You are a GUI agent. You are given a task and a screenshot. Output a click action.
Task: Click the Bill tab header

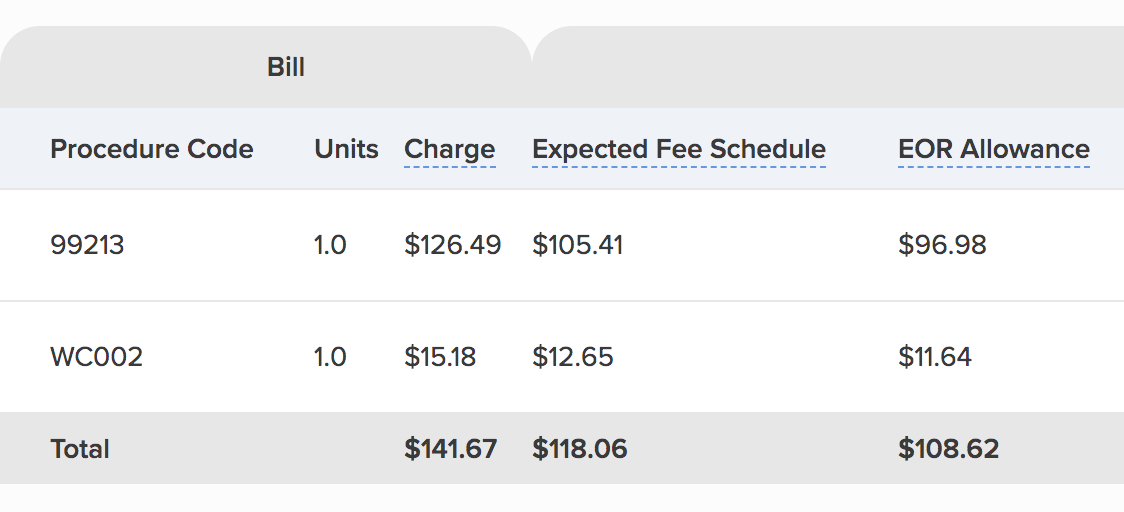click(286, 68)
